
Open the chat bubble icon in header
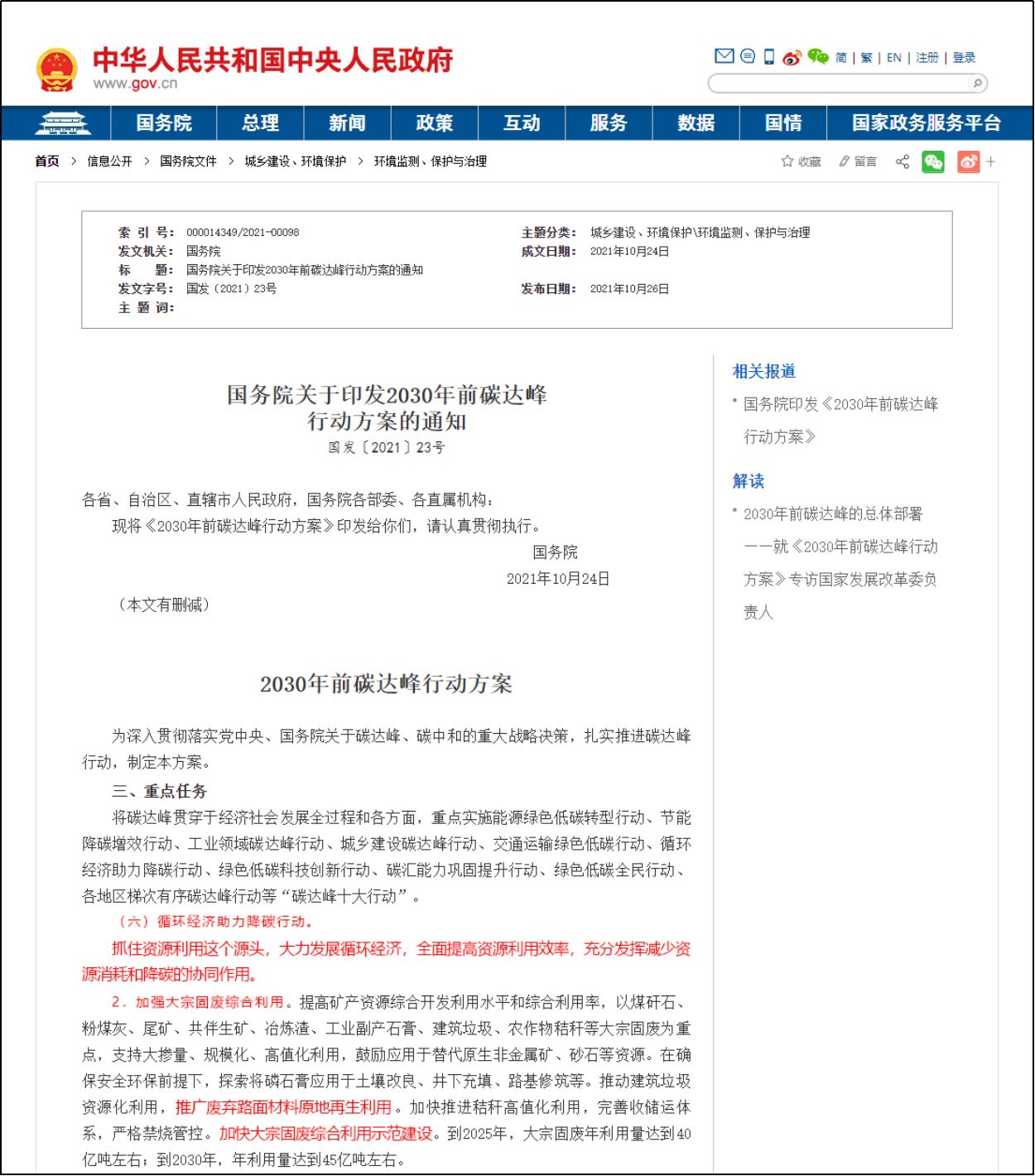pyautogui.click(x=747, y=56)
